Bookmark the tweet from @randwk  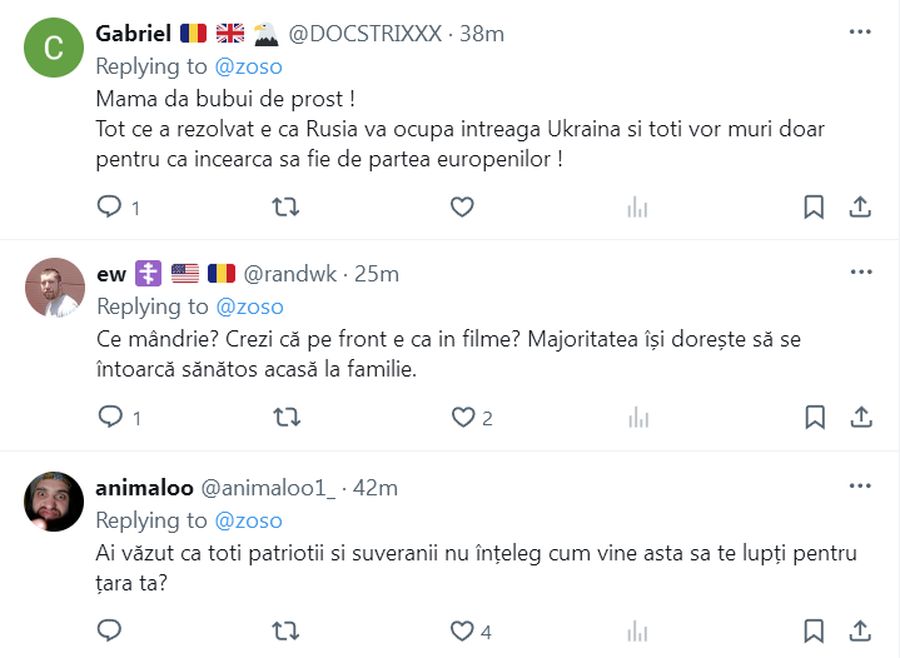tap(814, 417)
